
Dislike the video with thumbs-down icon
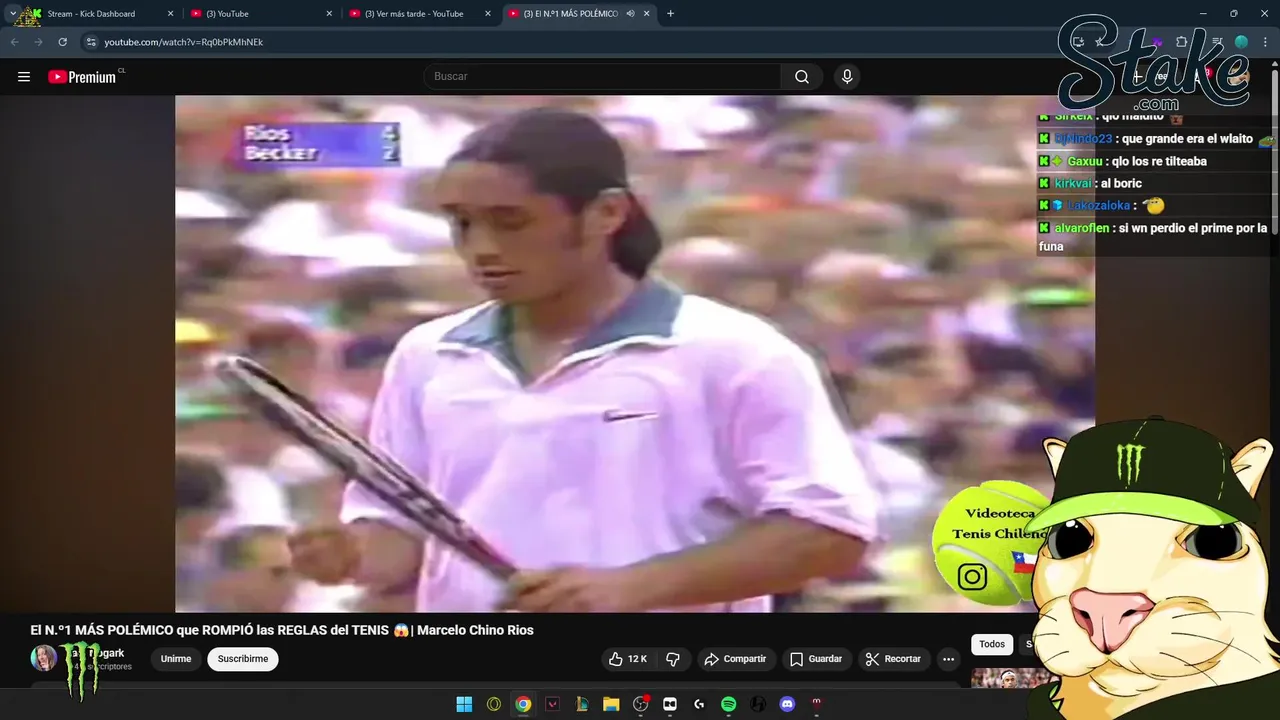673,659
